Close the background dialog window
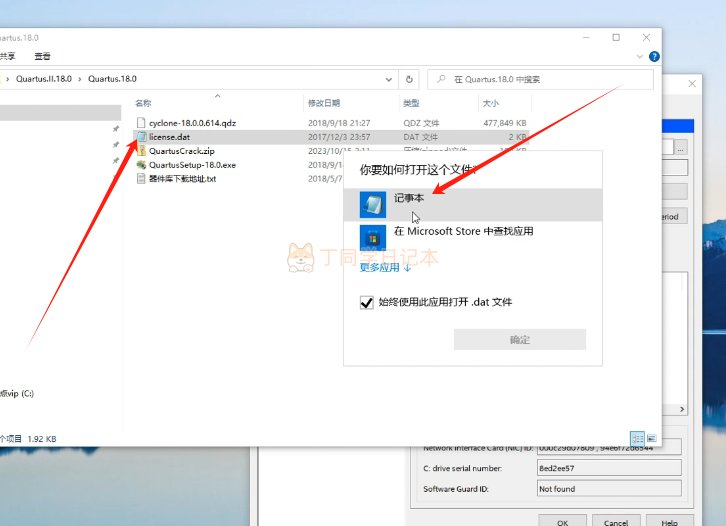 tap(692, 84)
